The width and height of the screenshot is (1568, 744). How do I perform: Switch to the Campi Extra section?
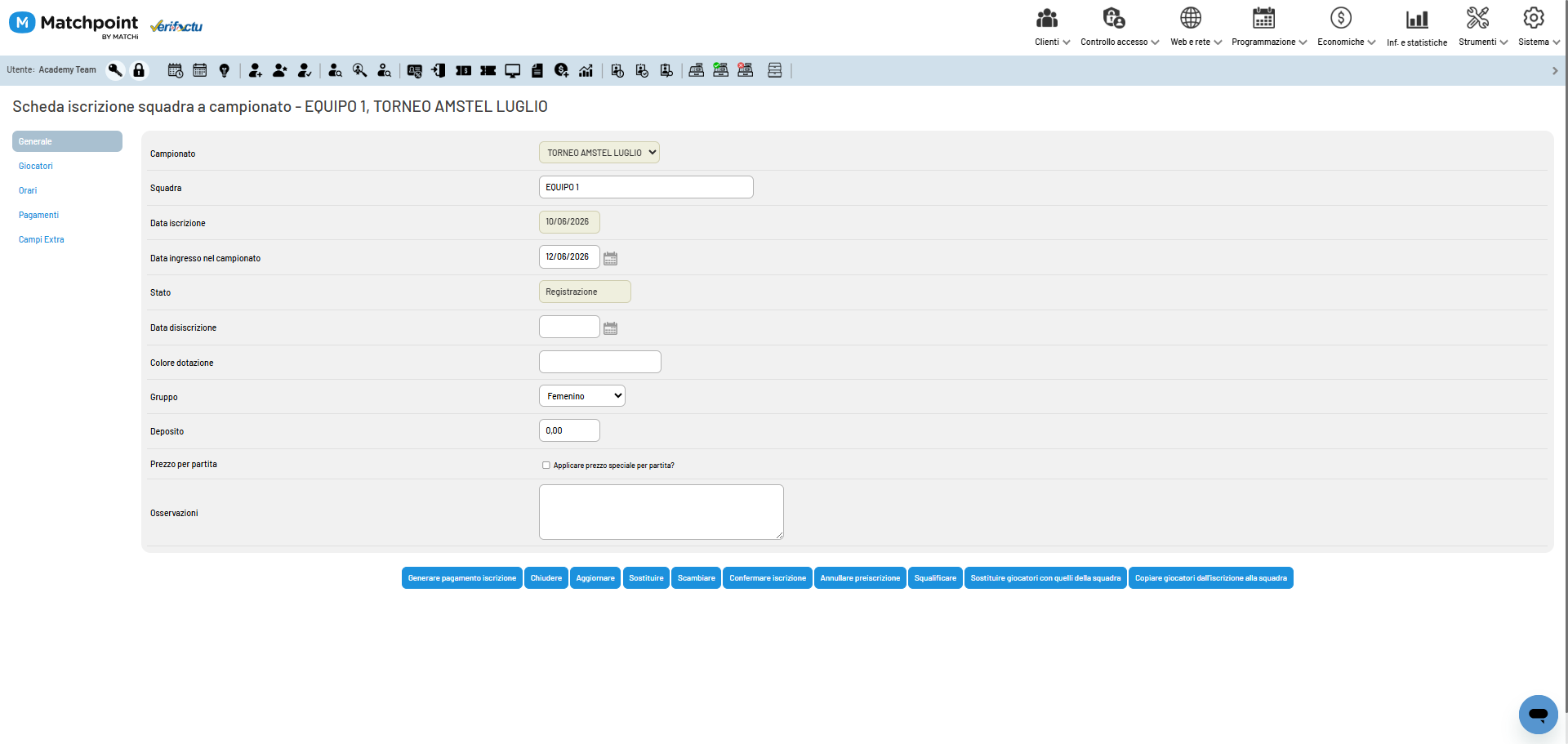(41, 240)
